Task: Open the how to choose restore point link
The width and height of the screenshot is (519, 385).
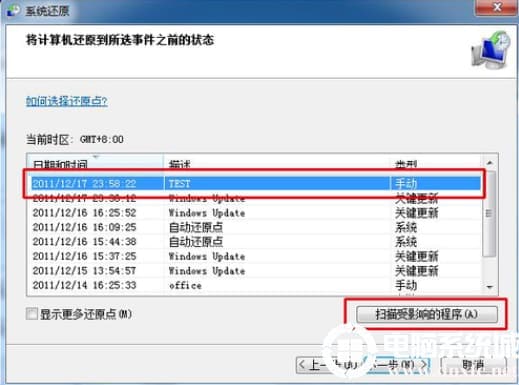Action: coord(67,101)
